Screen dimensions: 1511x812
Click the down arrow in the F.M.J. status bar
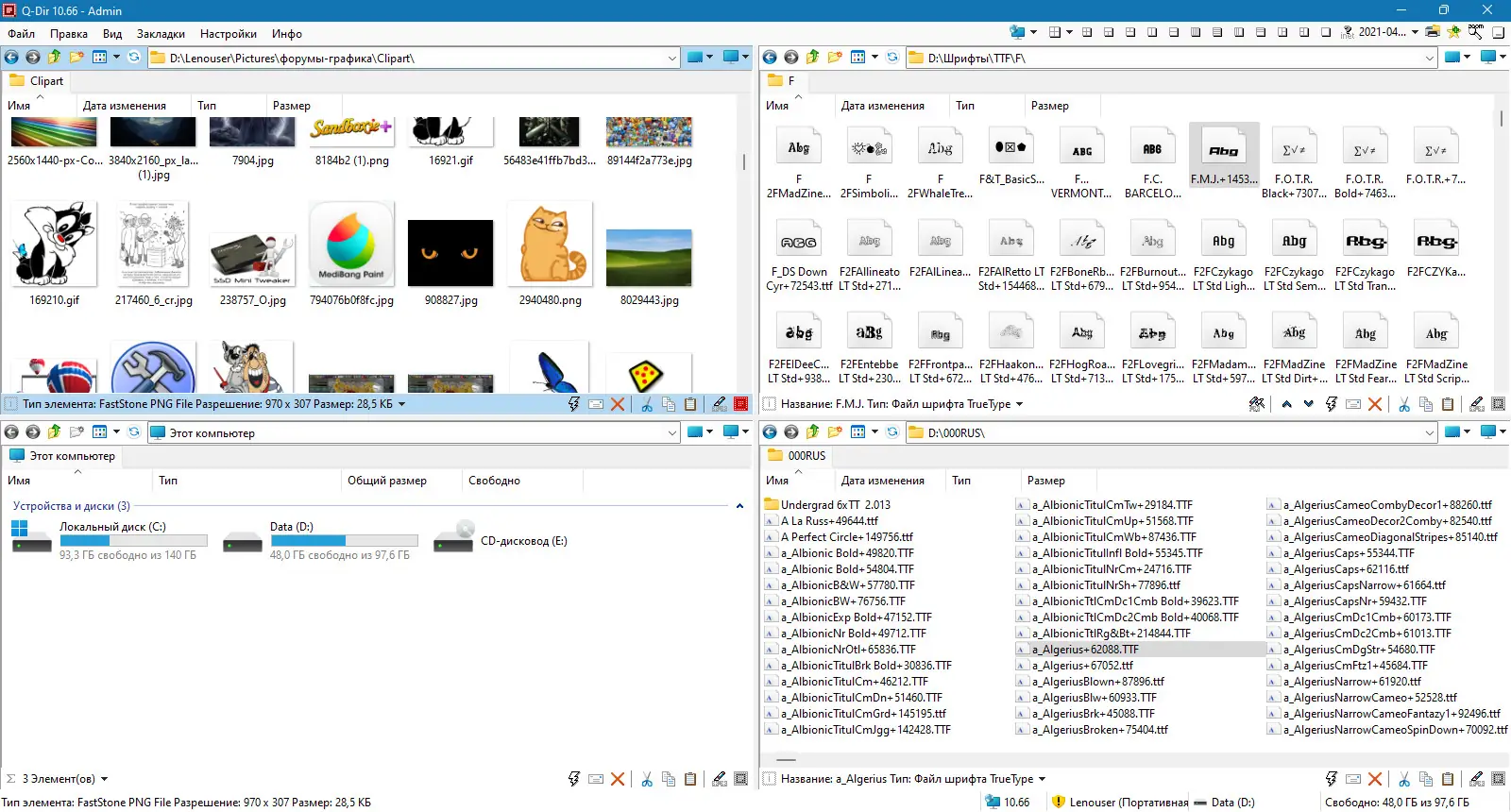click(x=1308, y=404)
